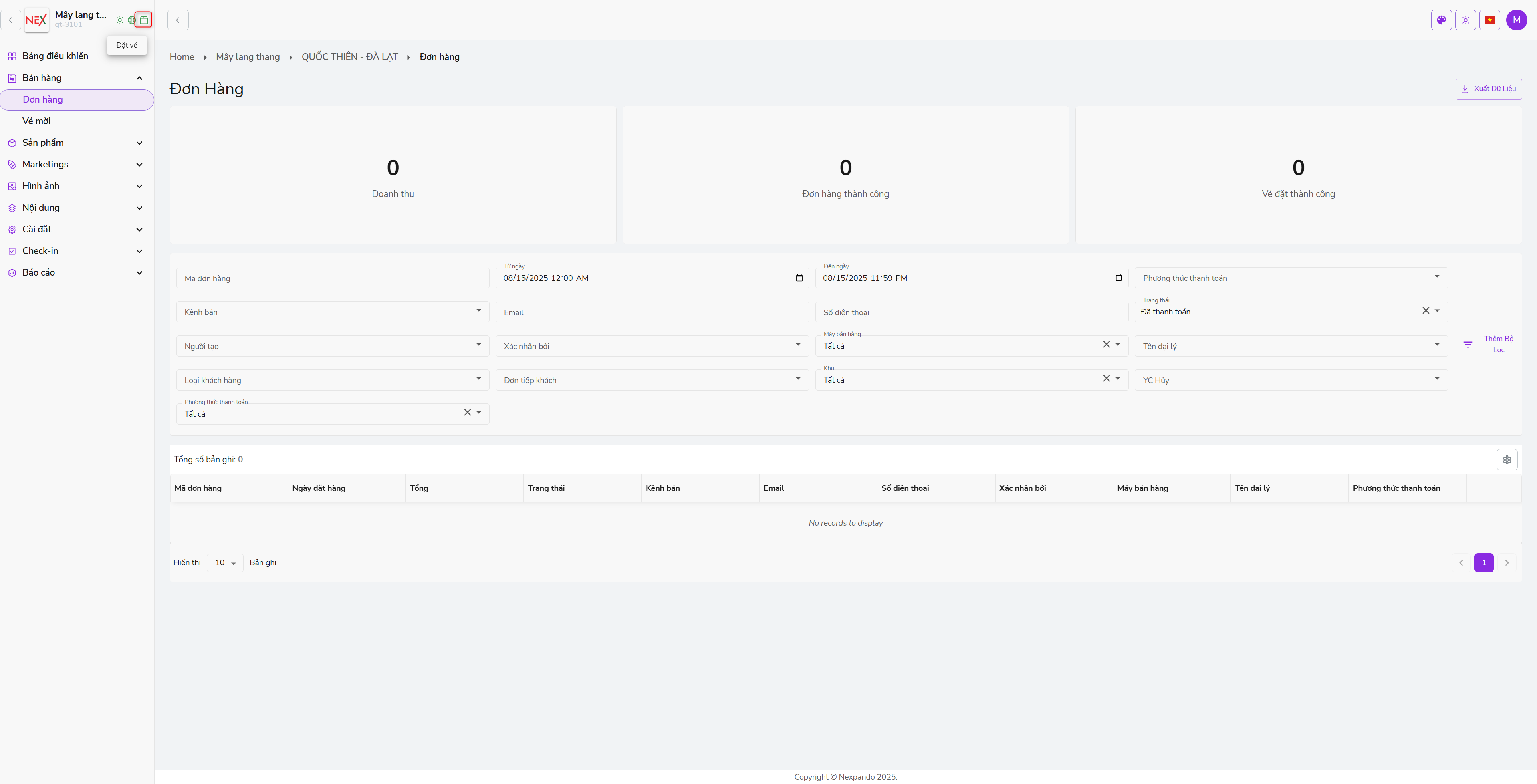This screenshot has width=1537, height=784.
Task: Open the Vé mời menu item
Action: [36, 121]
